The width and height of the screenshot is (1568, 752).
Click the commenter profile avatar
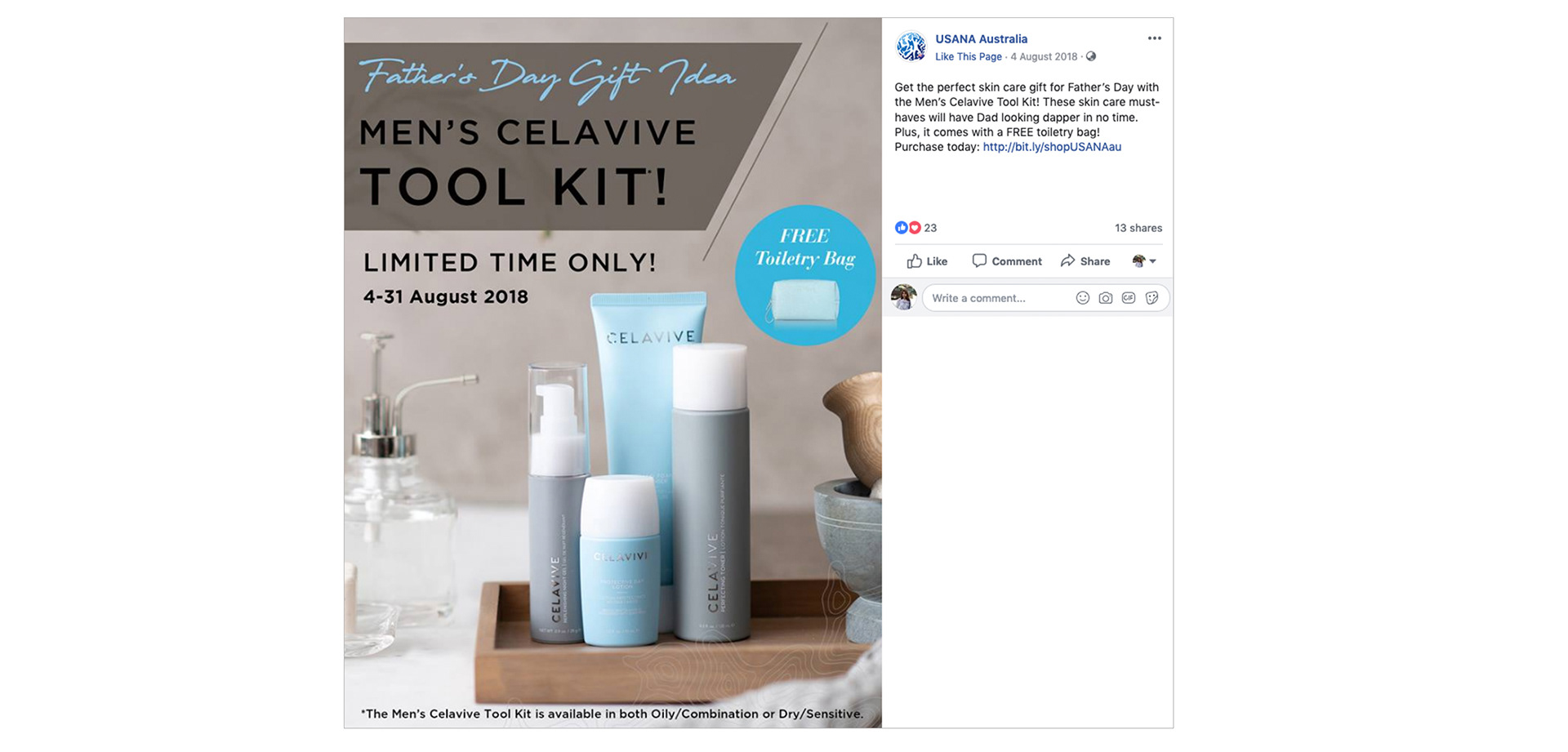pos(904,297)
